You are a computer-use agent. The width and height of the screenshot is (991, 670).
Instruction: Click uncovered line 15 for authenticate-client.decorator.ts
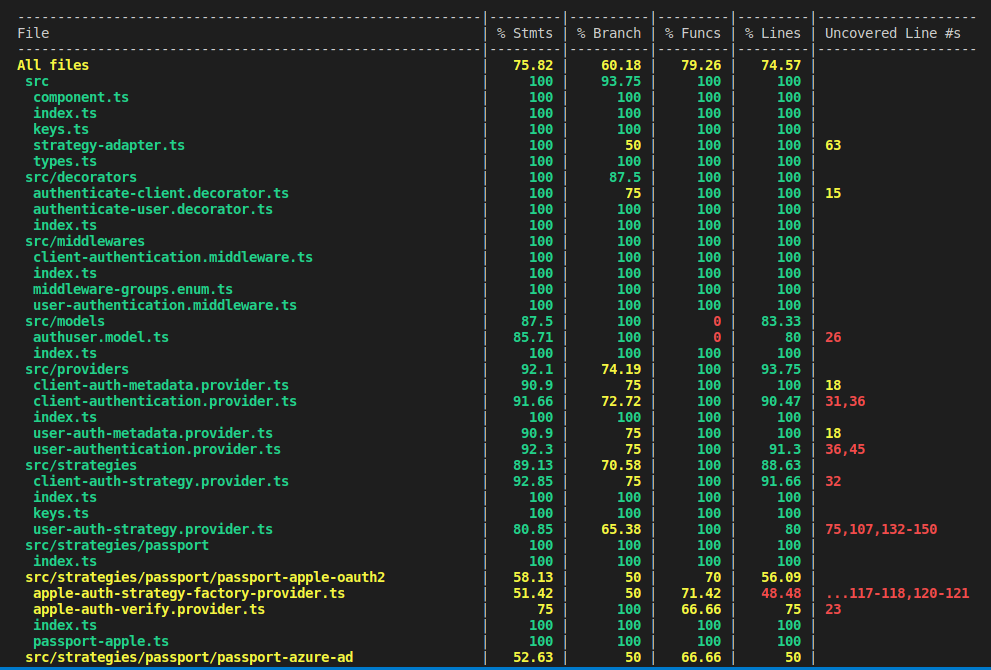pyautogui.click(x=833, y=193)
